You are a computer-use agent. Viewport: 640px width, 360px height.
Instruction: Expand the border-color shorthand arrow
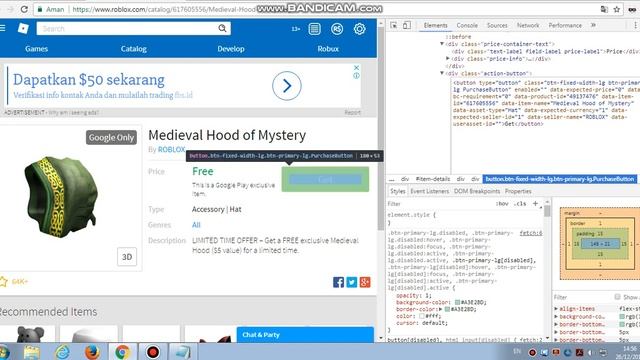click(441, 309)
